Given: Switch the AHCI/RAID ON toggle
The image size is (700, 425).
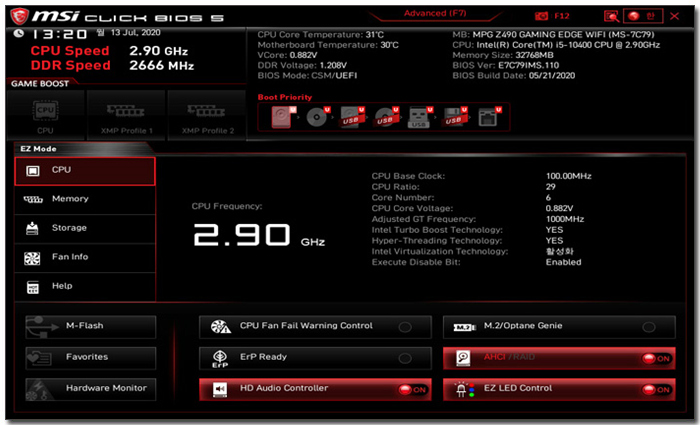Looking at the screenshot, I should coord(656,358).
